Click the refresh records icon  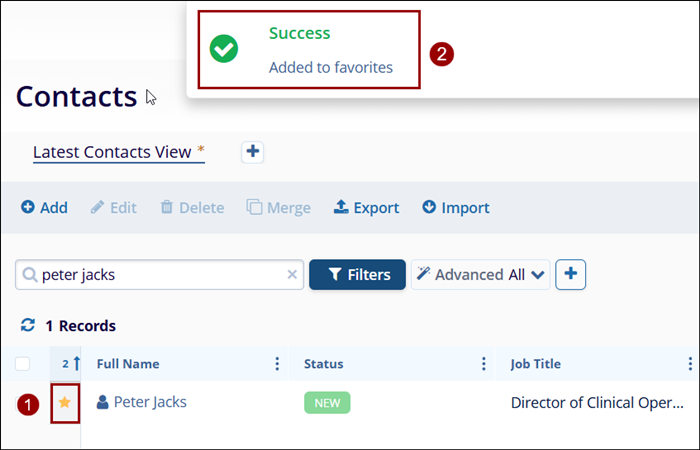[27, 326]
